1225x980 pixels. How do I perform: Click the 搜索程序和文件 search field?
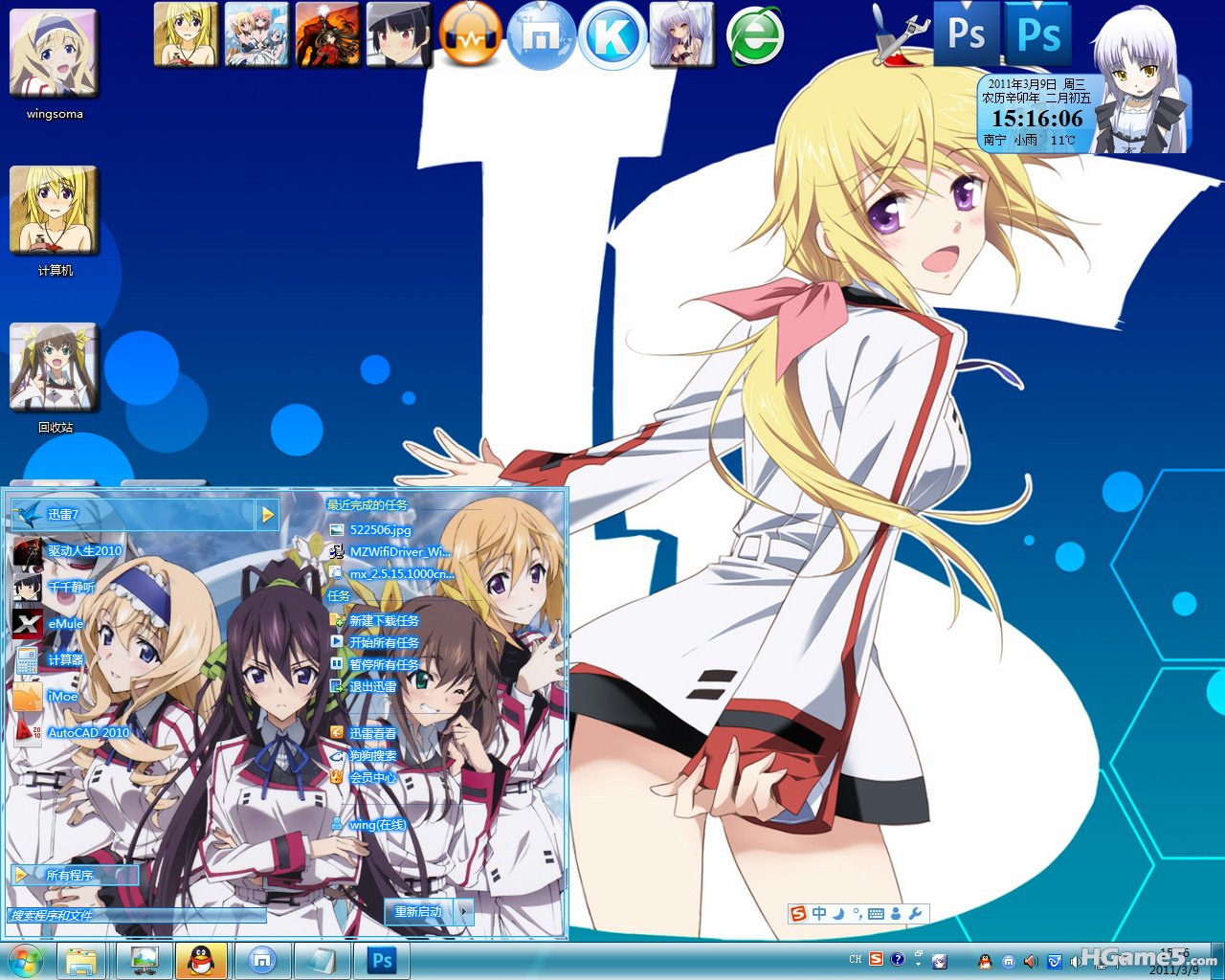[x=137, y=916]
